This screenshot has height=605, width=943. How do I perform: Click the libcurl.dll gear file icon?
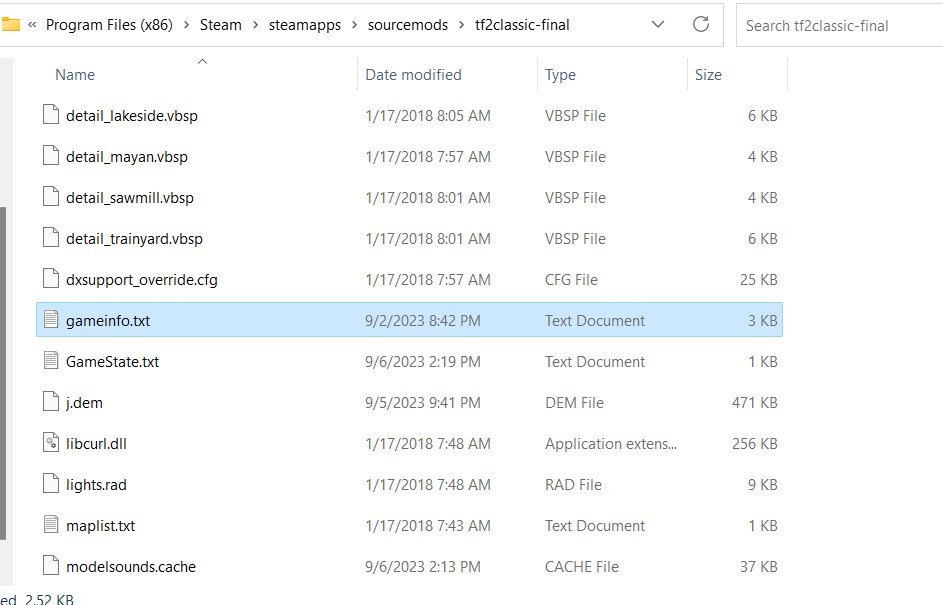click(x=51, y=443)
